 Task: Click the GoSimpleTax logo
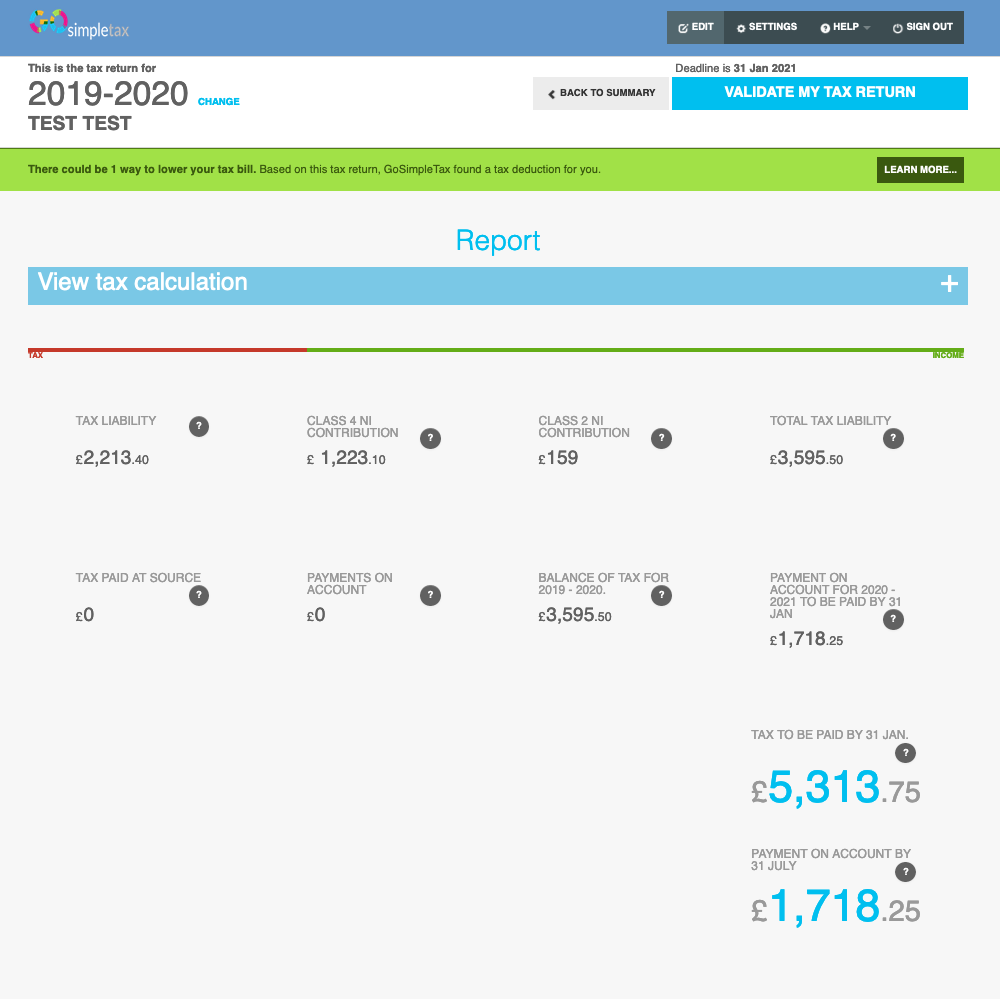[x=79, y=24]
